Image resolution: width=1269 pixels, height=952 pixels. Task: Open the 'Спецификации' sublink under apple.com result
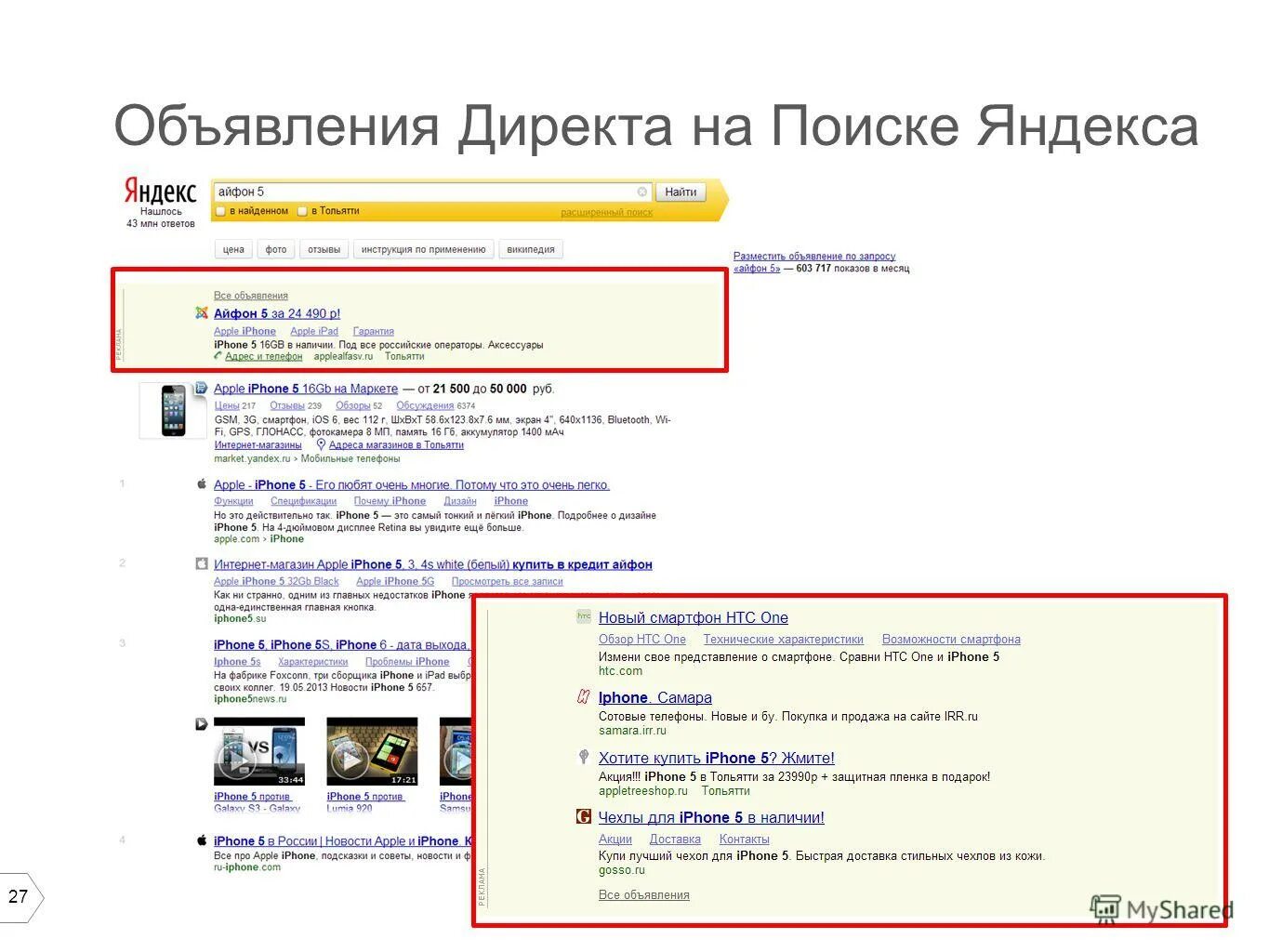(x=303, y=501)
